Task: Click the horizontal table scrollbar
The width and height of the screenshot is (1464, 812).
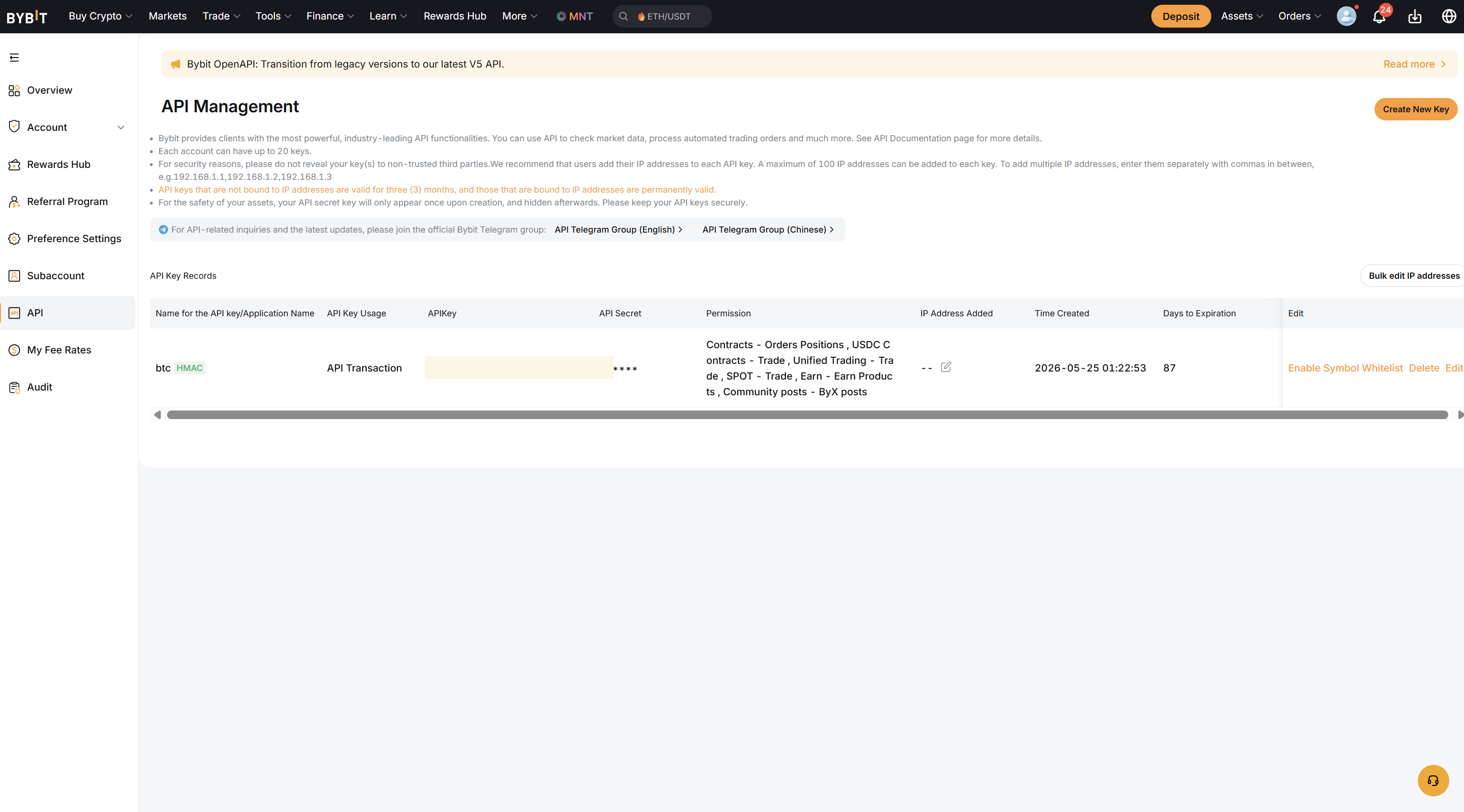Action: [x=807, y=414]
